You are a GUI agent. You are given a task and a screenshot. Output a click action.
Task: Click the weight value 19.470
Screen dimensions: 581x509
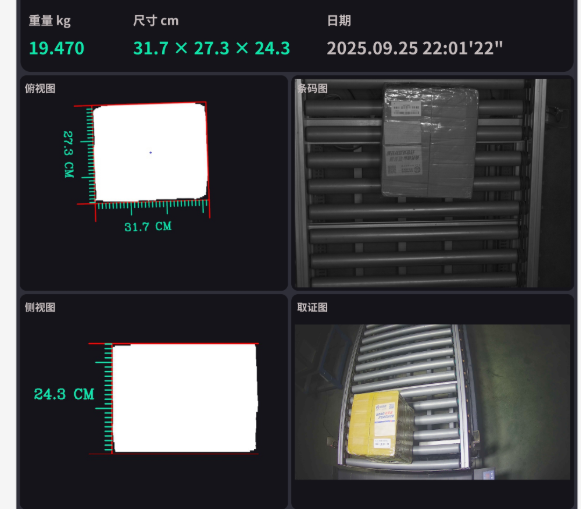click(x=57, y=49)
